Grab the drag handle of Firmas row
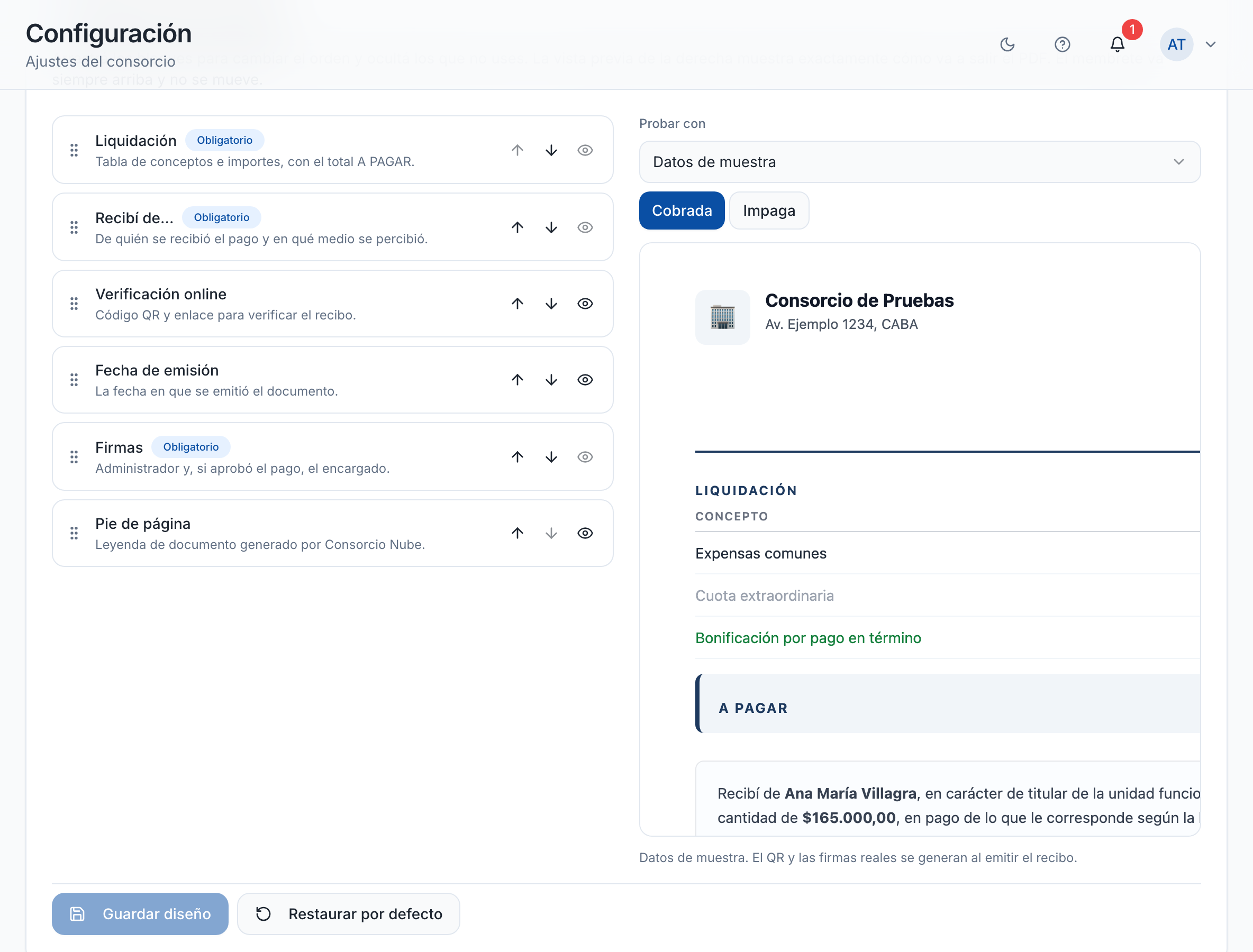The image size is (1253, 952). [x=74, y=457]
